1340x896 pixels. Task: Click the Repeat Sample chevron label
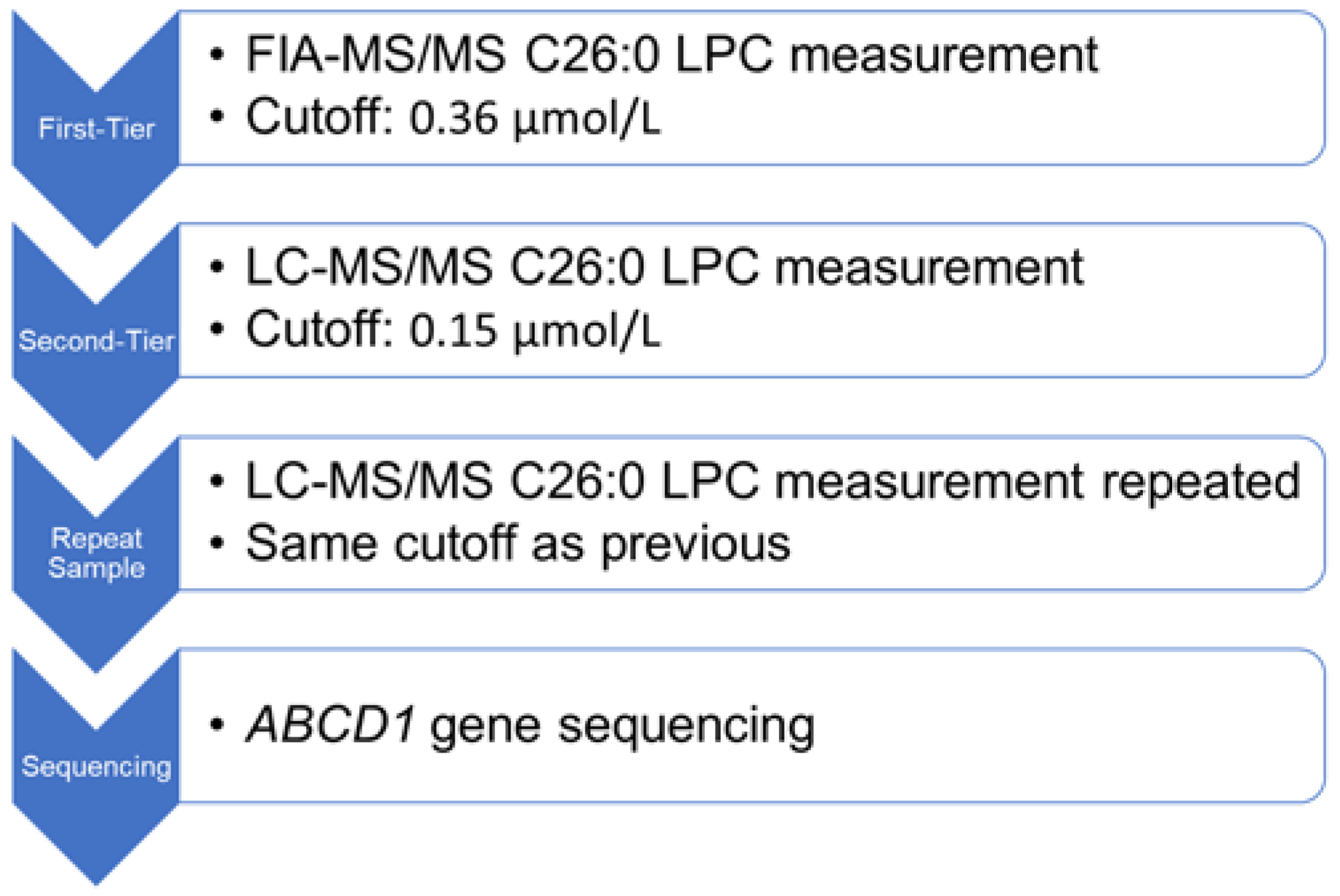pos(96,553)
